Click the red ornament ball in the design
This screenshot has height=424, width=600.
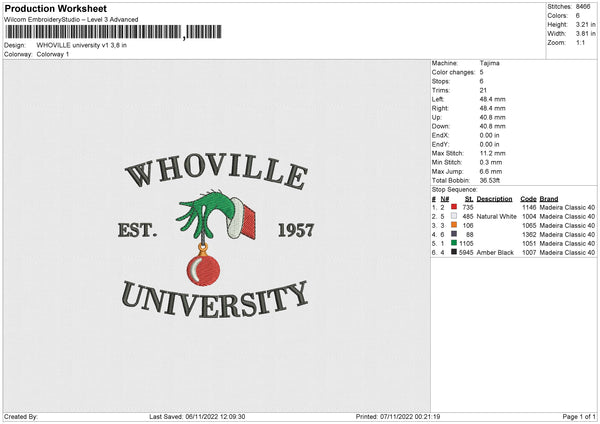tap(203, 270)
